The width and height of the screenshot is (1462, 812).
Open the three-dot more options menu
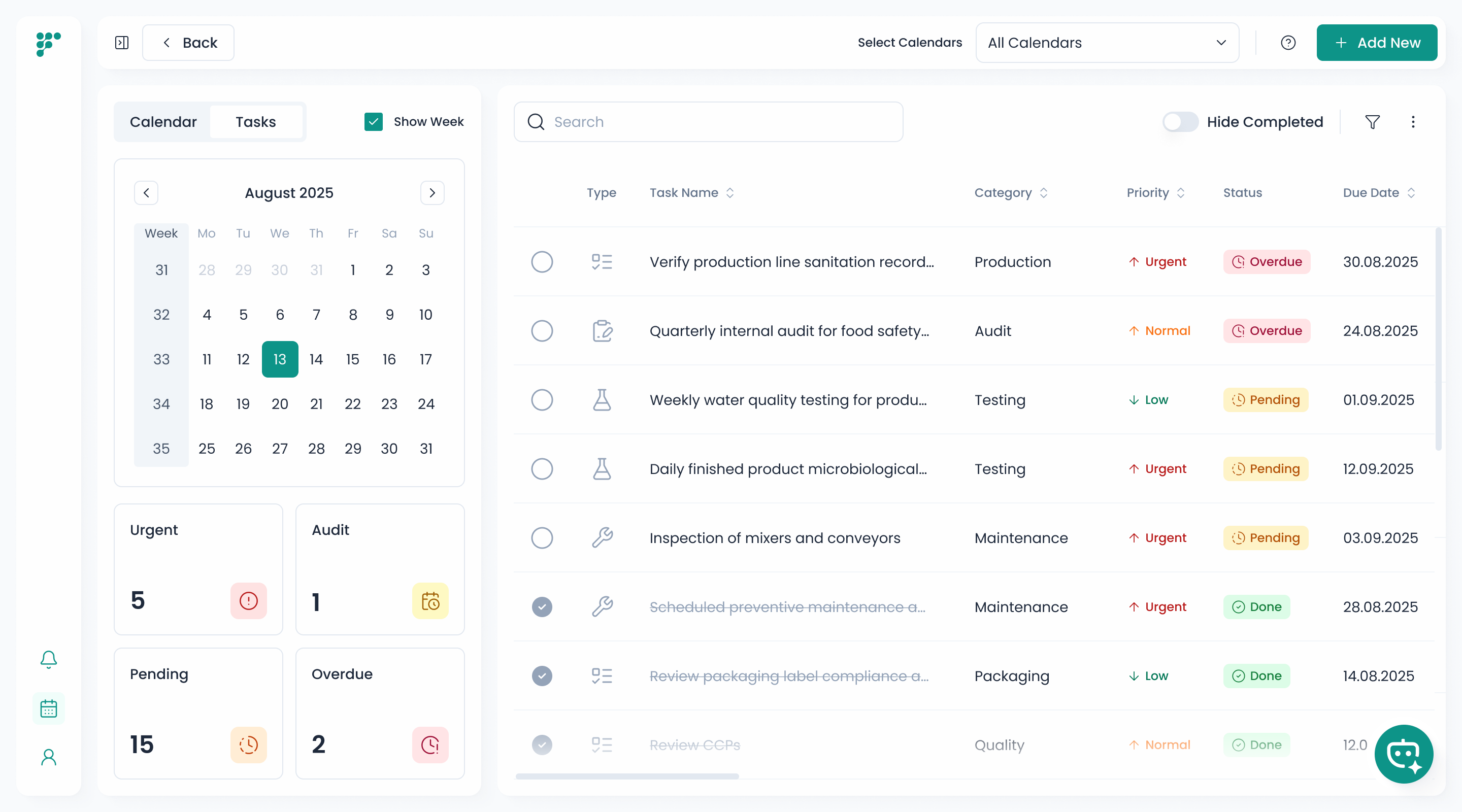coord(1413,121)
